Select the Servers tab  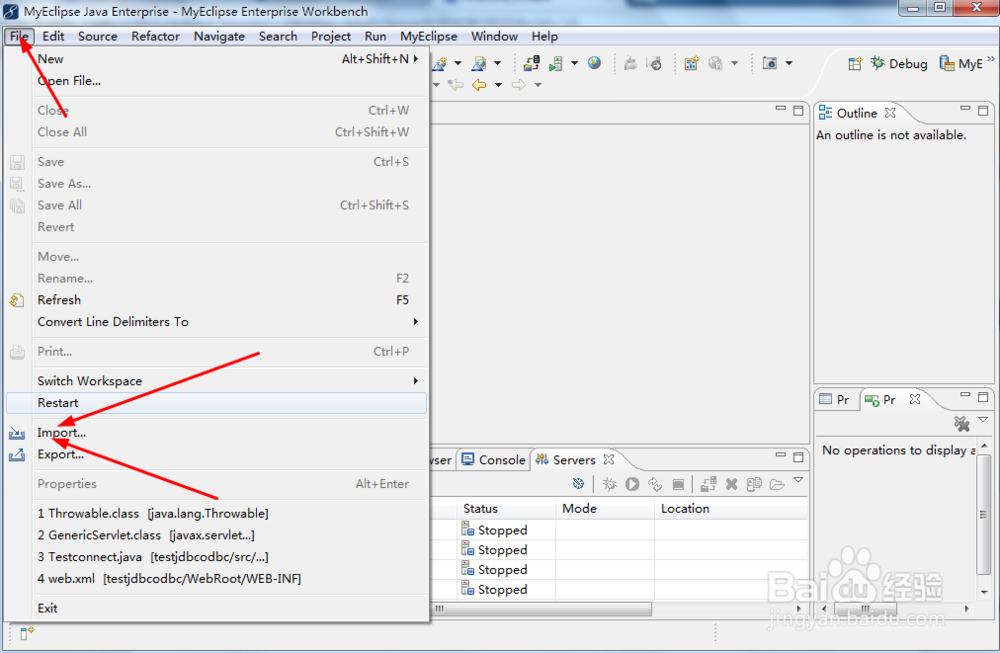click(565, 460)
